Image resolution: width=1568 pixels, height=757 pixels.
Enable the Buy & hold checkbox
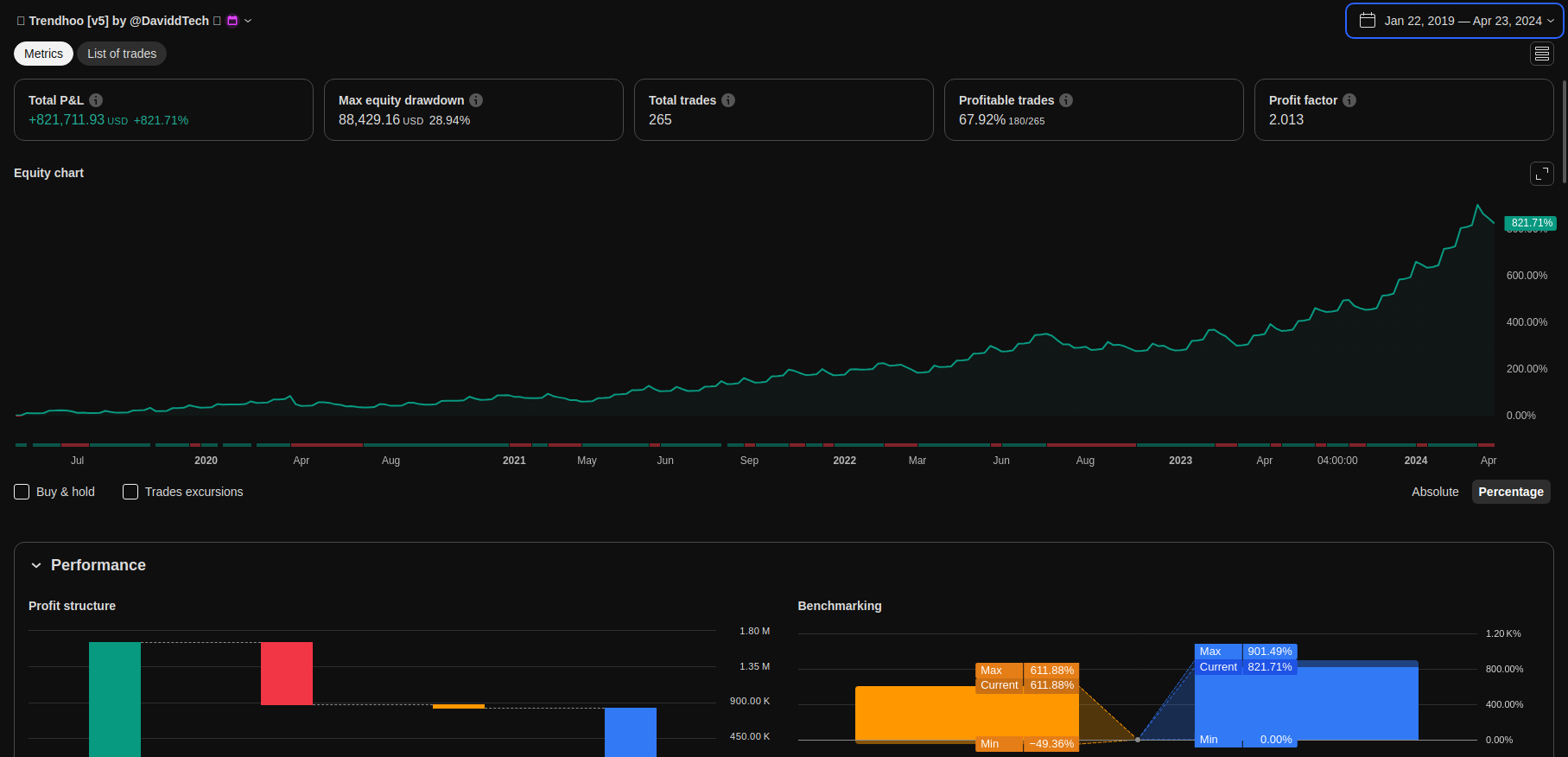[x=22, y=492]
